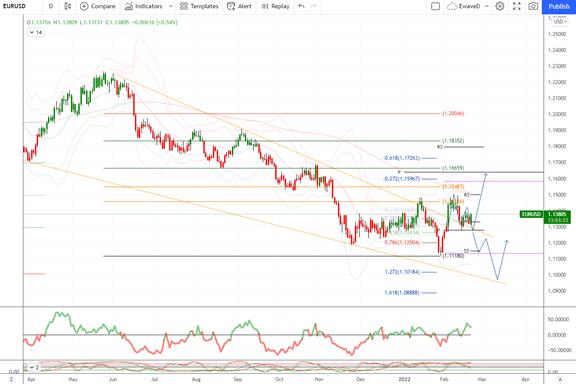The image size is (576, 384).
Task: Create an Alert from toolbar
Action: (x=239, y=6)
